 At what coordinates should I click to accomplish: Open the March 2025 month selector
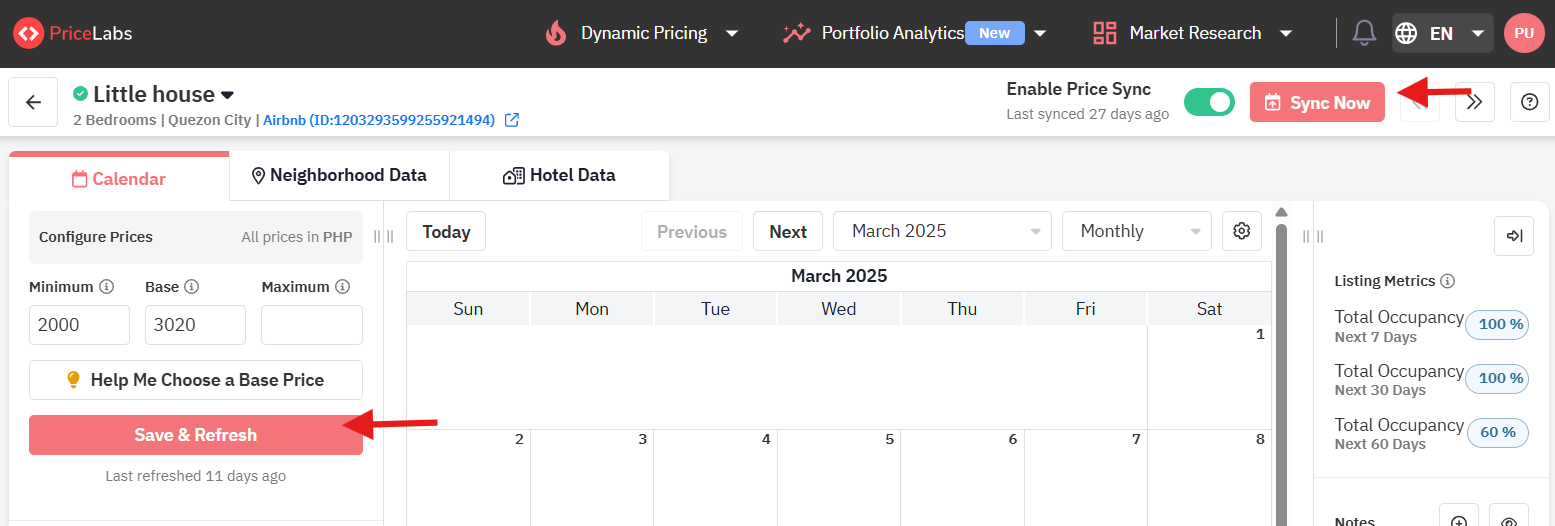[x=942, y=231]
